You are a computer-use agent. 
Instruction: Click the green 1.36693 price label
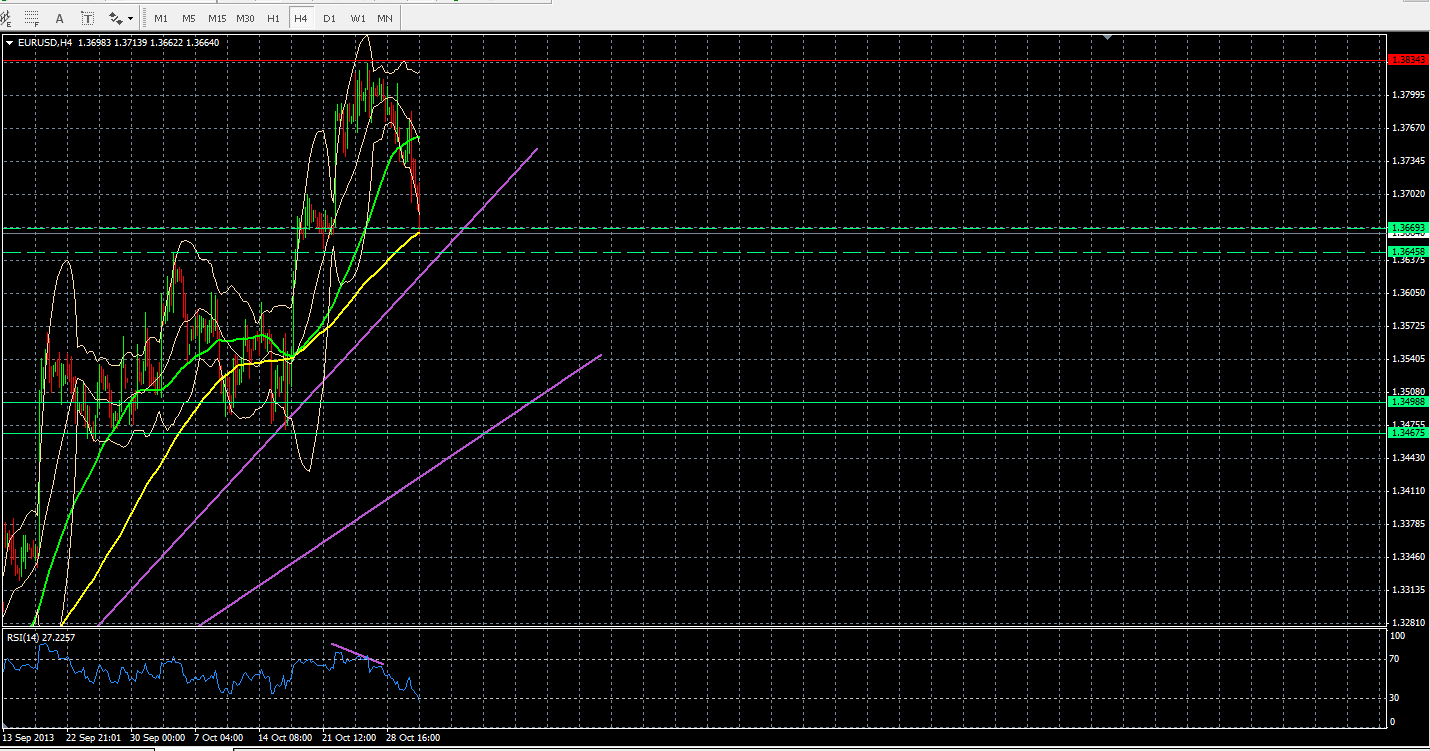click(x=1408, y=228)
